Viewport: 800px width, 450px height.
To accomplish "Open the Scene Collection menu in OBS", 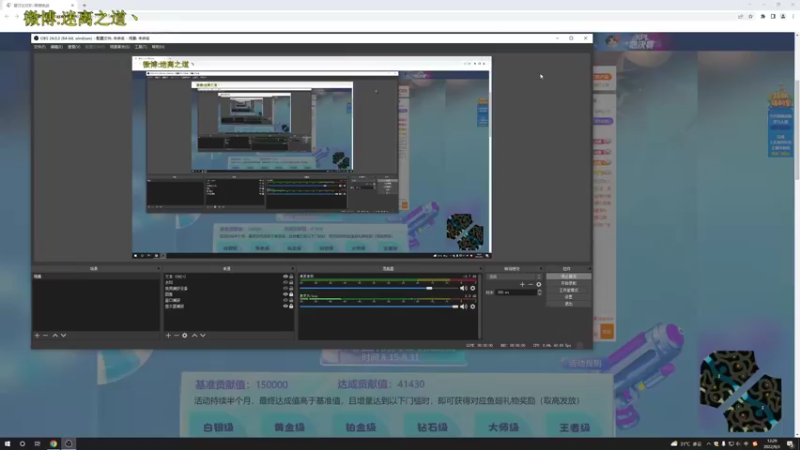I will (120, 46).
